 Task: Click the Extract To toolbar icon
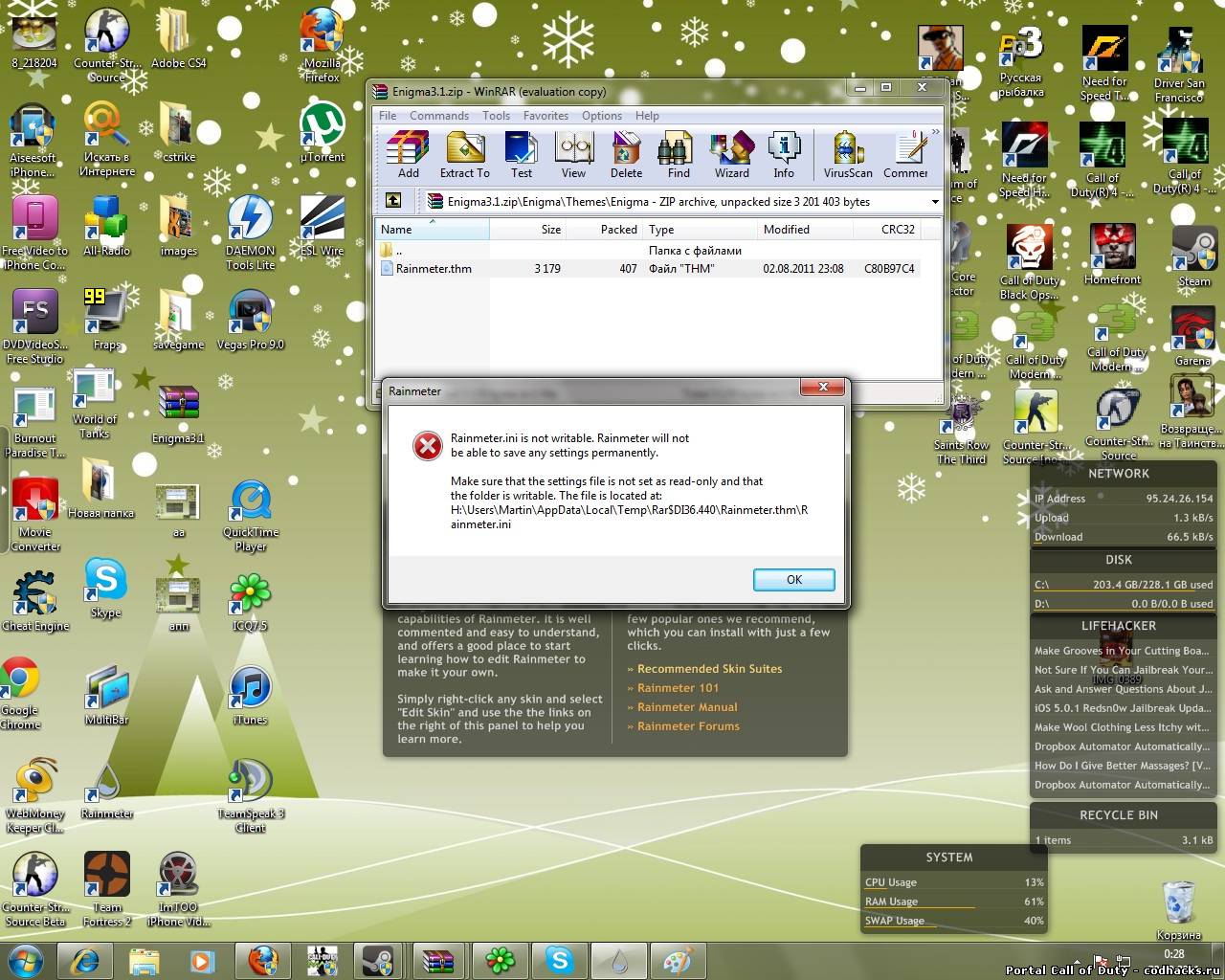[x=464, y=155]
